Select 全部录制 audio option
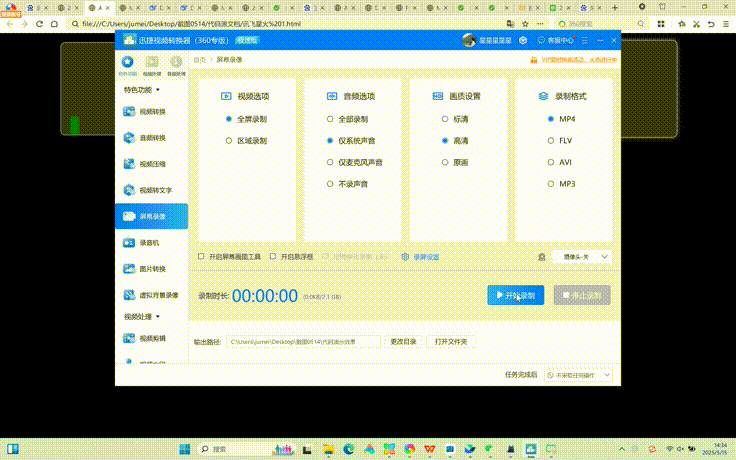736x460 pixels. point(348,119)
